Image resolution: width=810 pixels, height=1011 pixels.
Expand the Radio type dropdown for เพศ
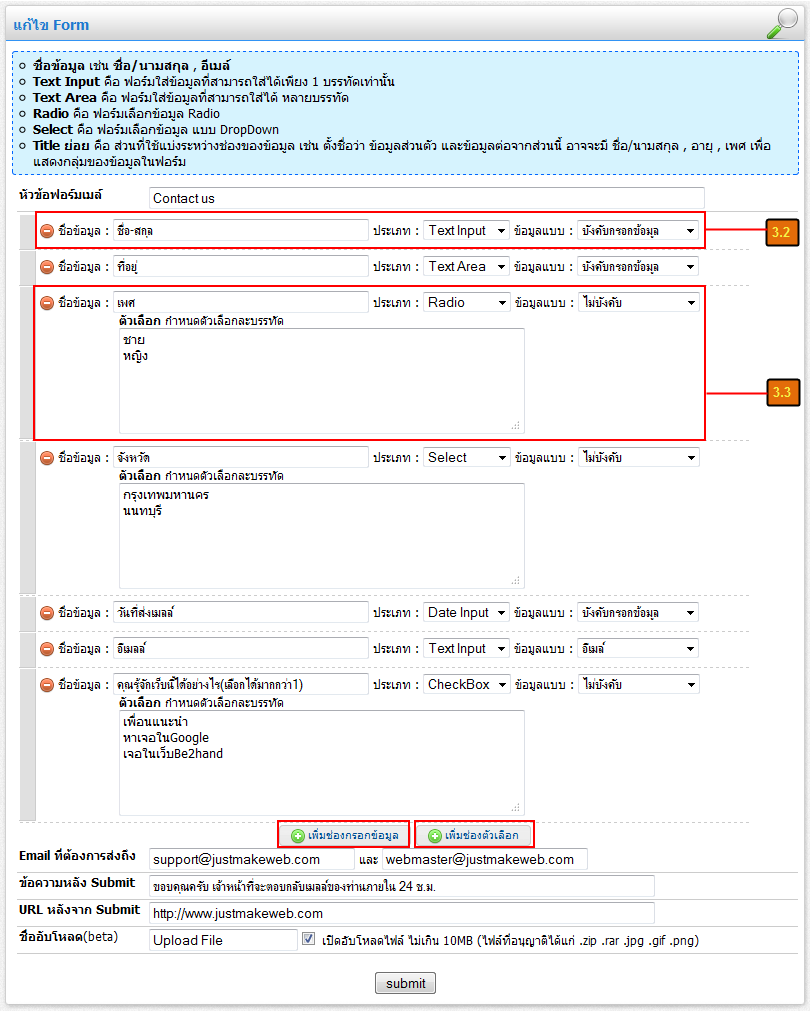[x=466, y=303]
